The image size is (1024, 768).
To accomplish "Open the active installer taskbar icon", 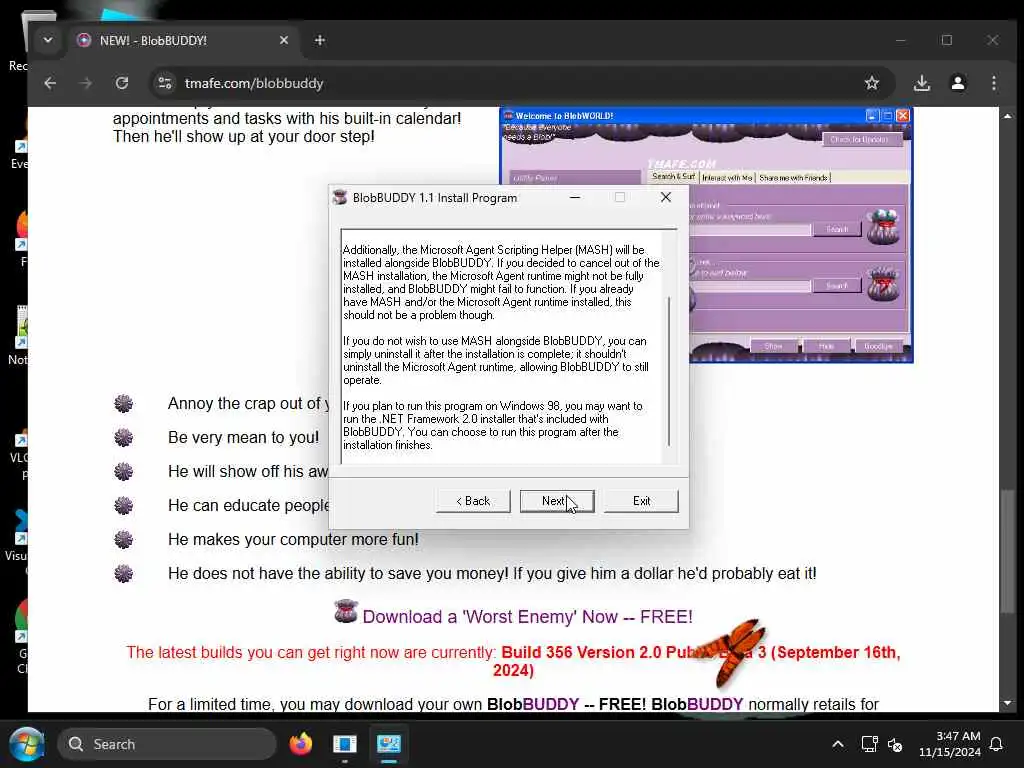I will click(389, 744).
